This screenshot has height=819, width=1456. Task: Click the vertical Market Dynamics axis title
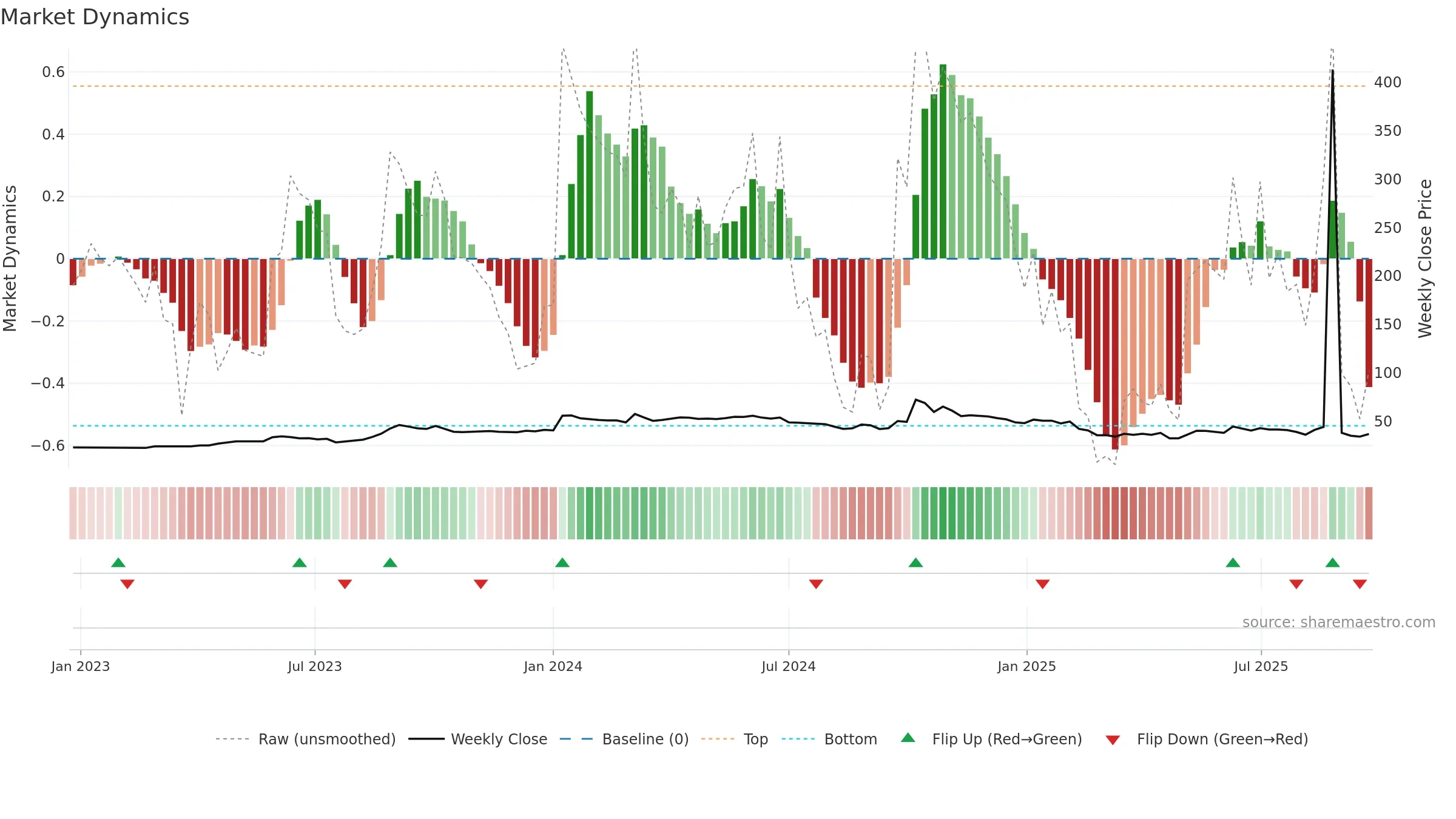tap(10, 258)
